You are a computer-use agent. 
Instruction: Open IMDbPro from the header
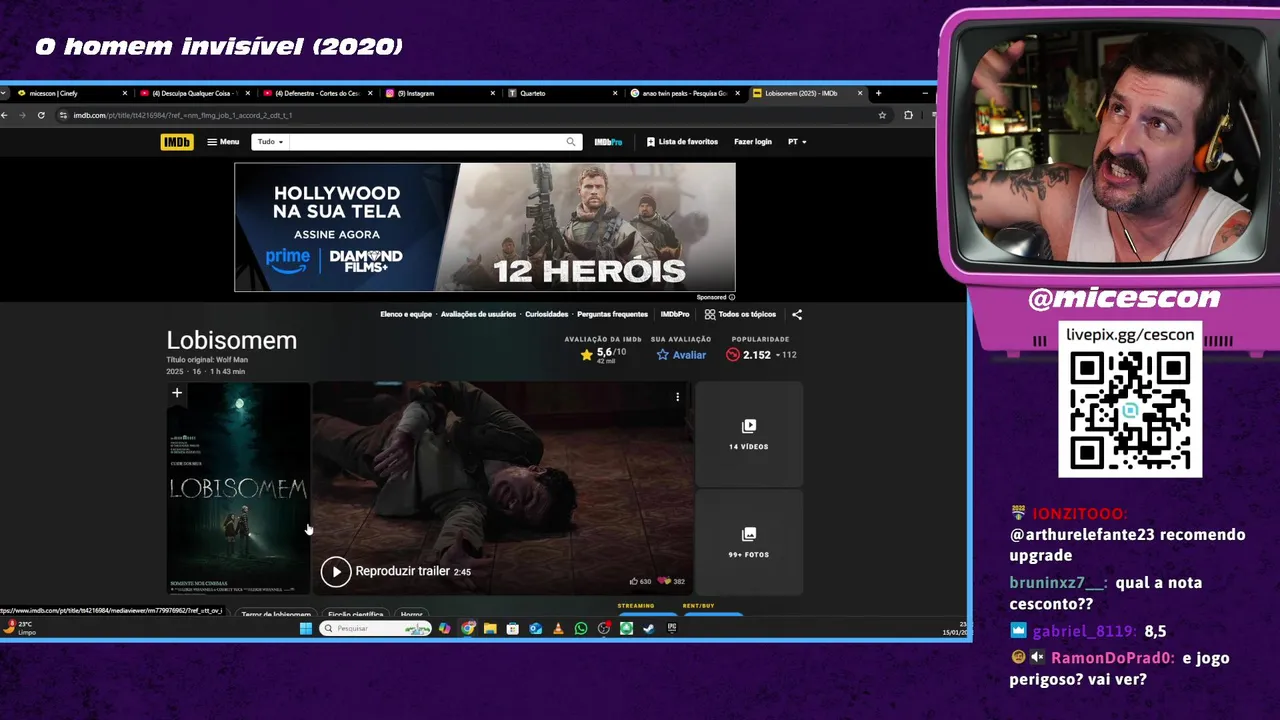[608, 142]
